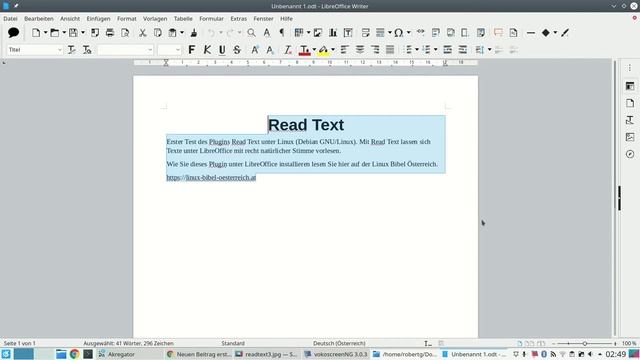Image resolution: width=640 pixels, height=360 pixels.
Task: Click the Paste clipboard icon
Action: click(x=173, y=33)
